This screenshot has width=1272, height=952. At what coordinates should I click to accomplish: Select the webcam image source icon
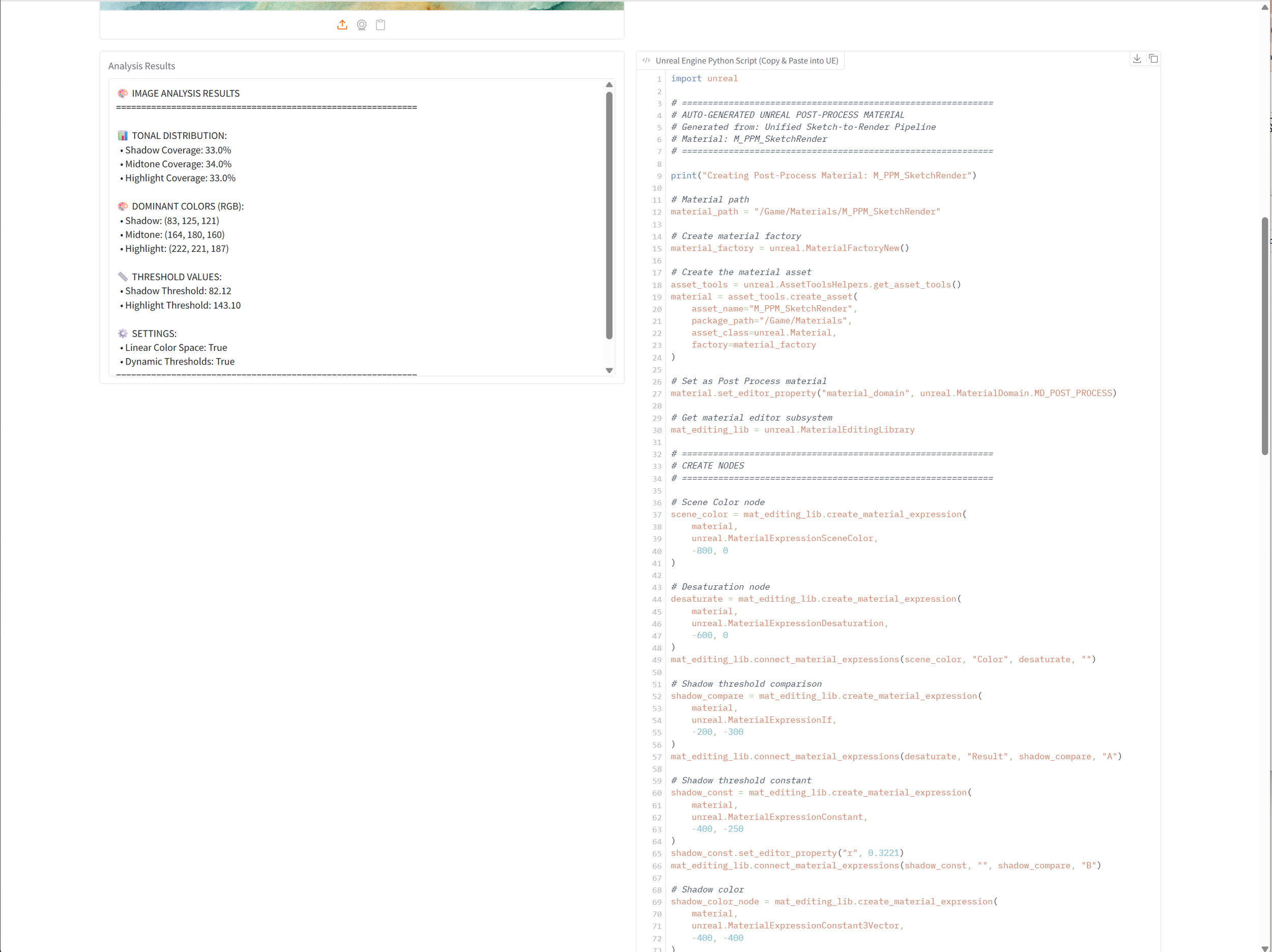[x=362, y=25]
